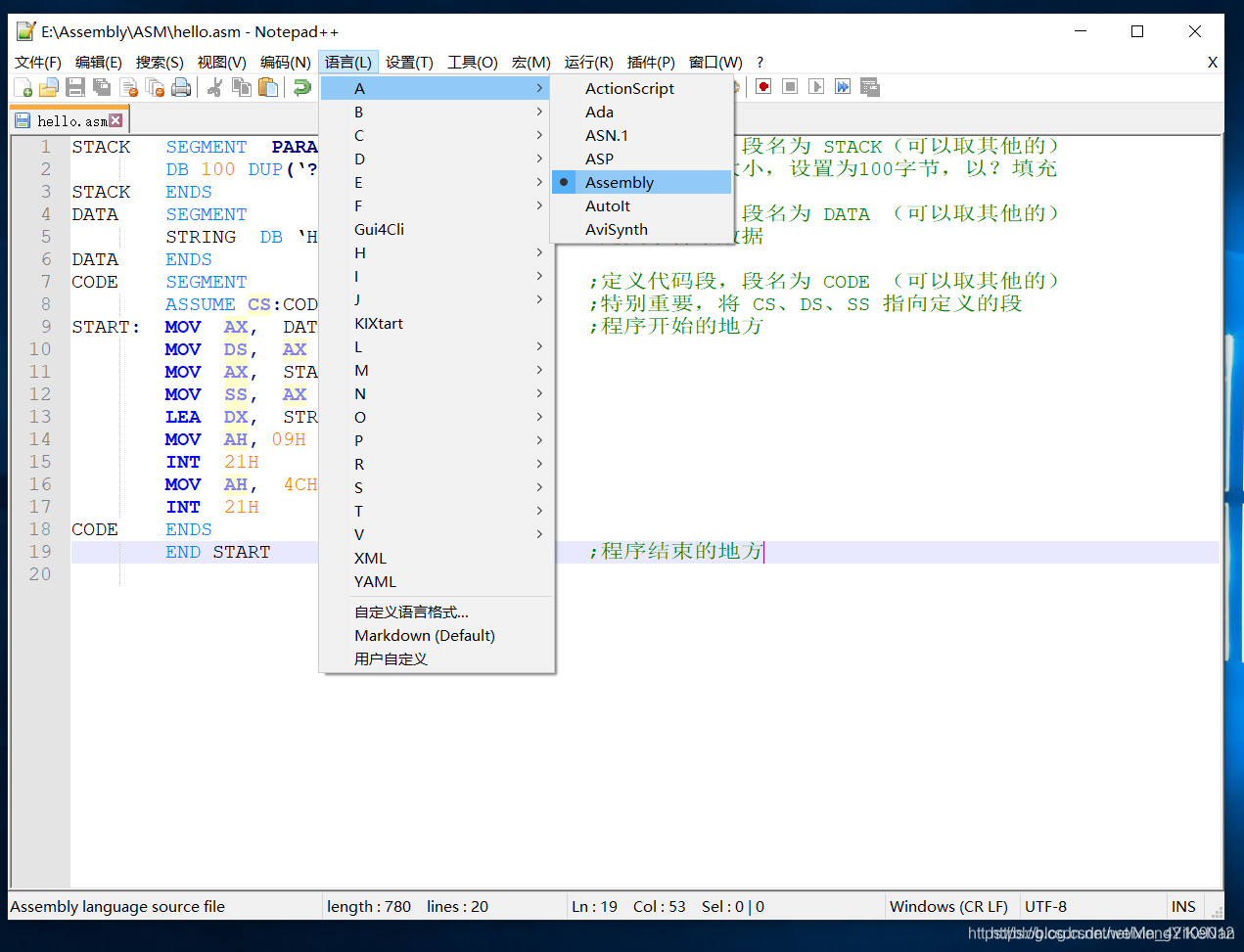The image size is (1244, 952).
Task: Expand the C language submenu
Action: tap(436, 135)
